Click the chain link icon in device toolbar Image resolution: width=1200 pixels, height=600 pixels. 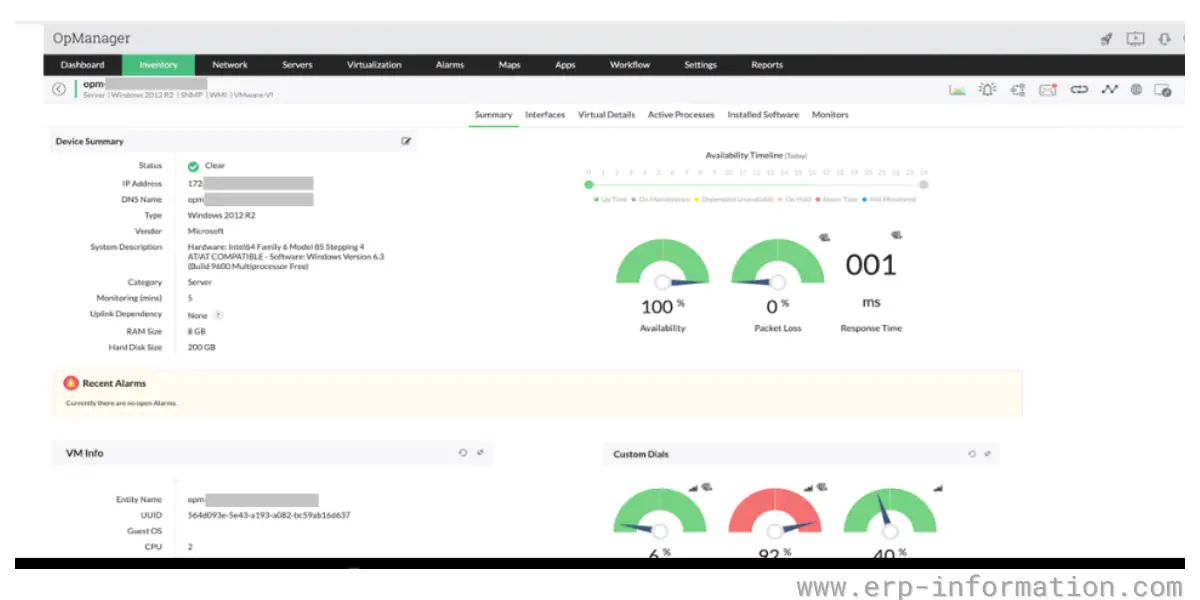click(1079, 90)
